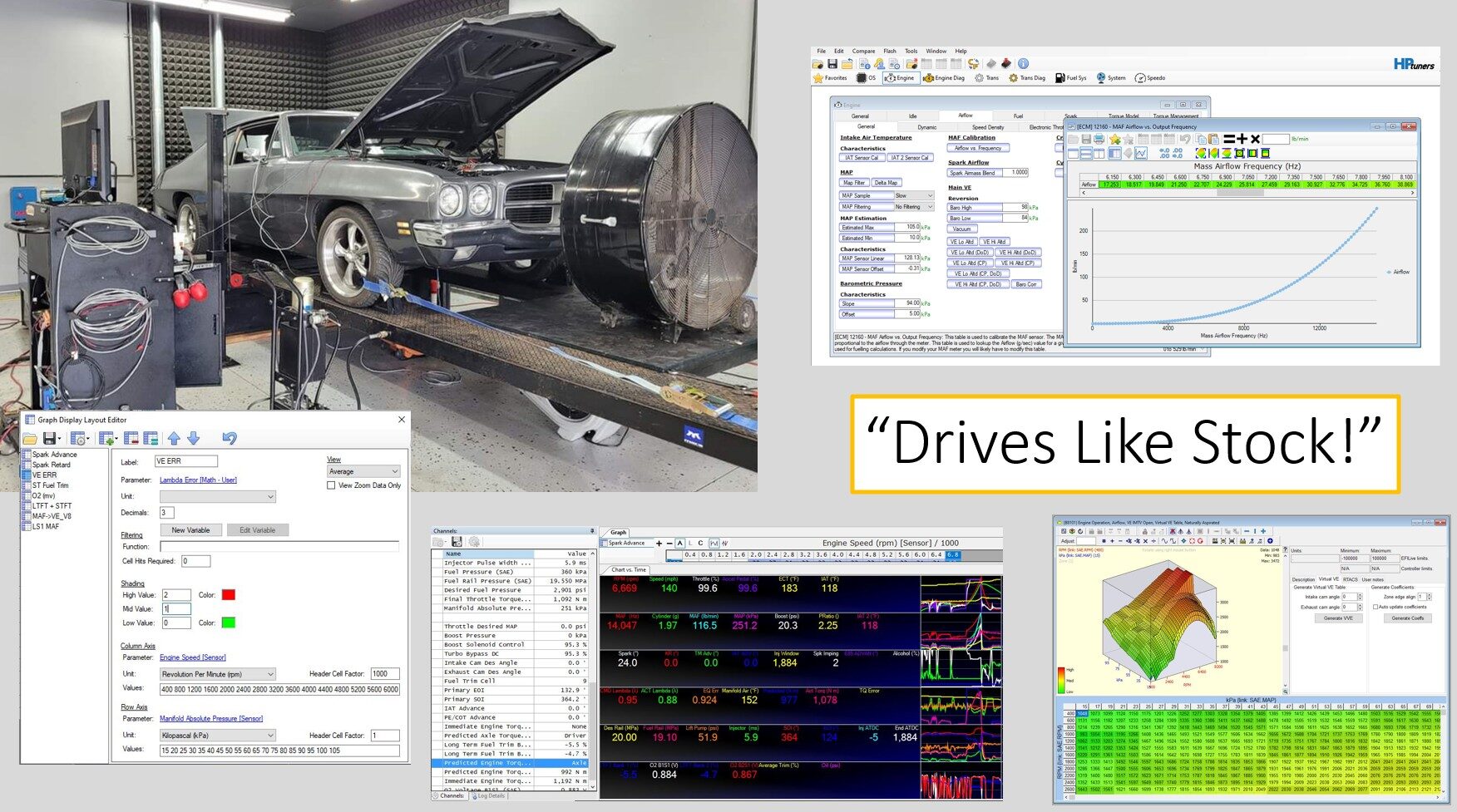
Task: Select ST Fuel Trim in the graph list
Action: coord(51,485)
